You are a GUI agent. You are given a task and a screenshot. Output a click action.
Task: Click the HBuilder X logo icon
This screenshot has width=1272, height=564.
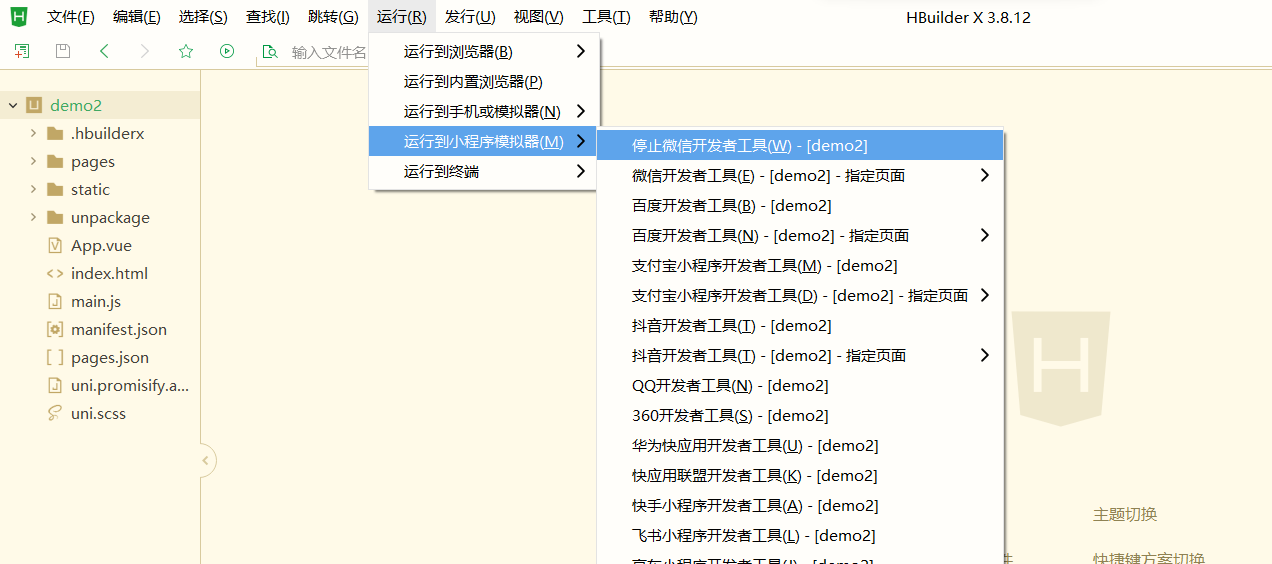19,16
